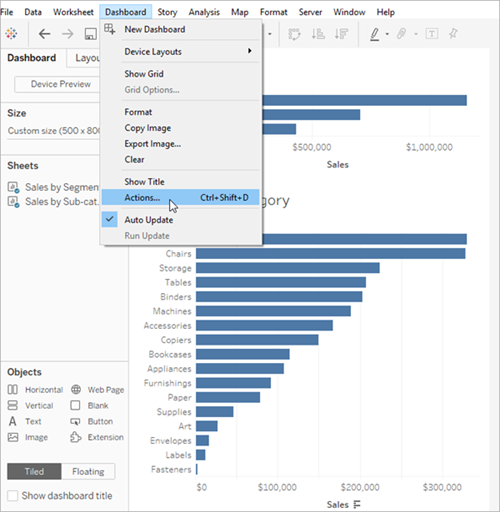
Task: Open the Highlight dropdown arrow
Action: pos(387,34)
